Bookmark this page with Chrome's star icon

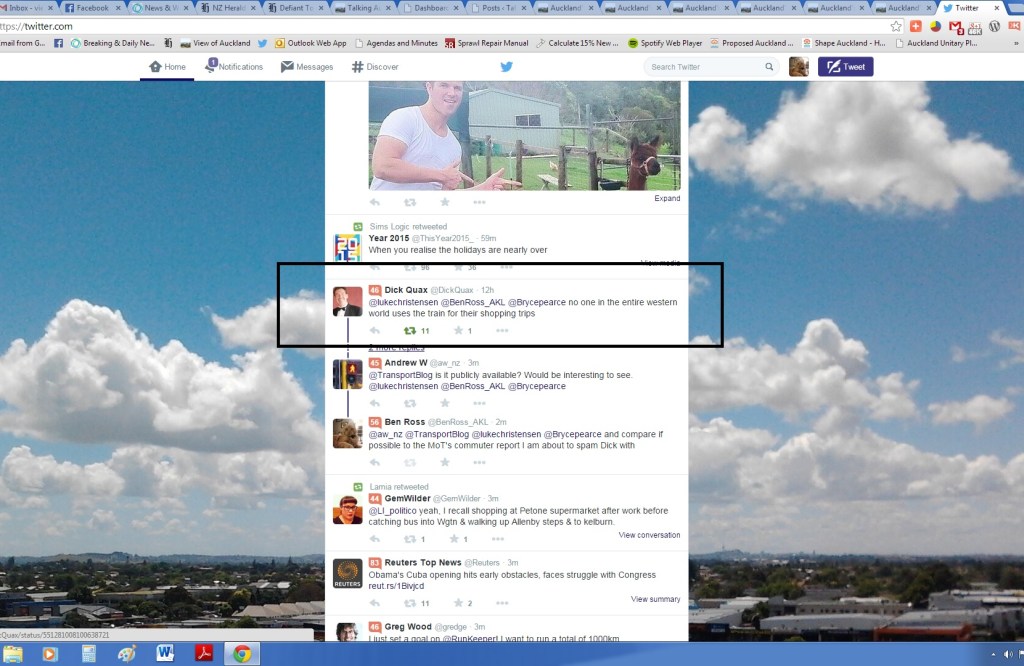(896, 26)
